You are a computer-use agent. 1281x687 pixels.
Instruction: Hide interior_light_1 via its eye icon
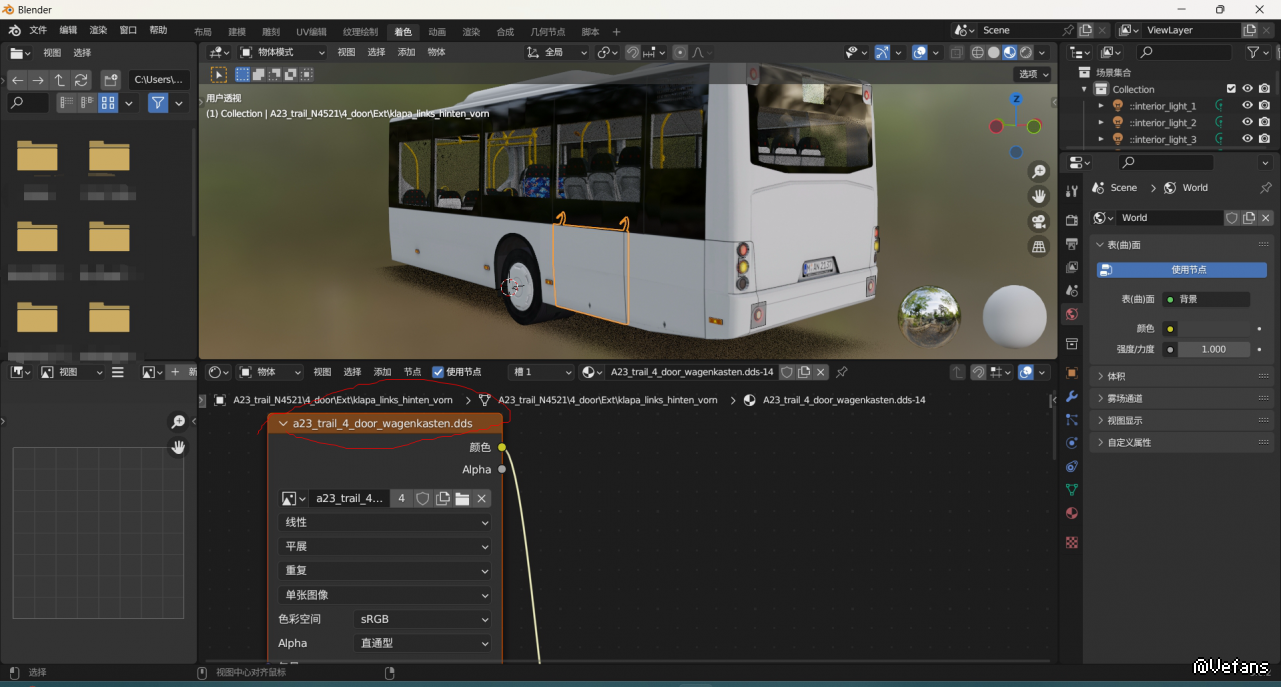tap(1247, 106)
